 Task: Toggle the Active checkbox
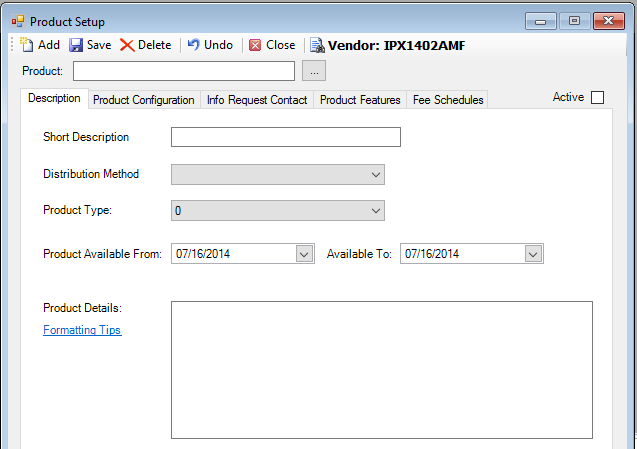(x=598, y=98)
